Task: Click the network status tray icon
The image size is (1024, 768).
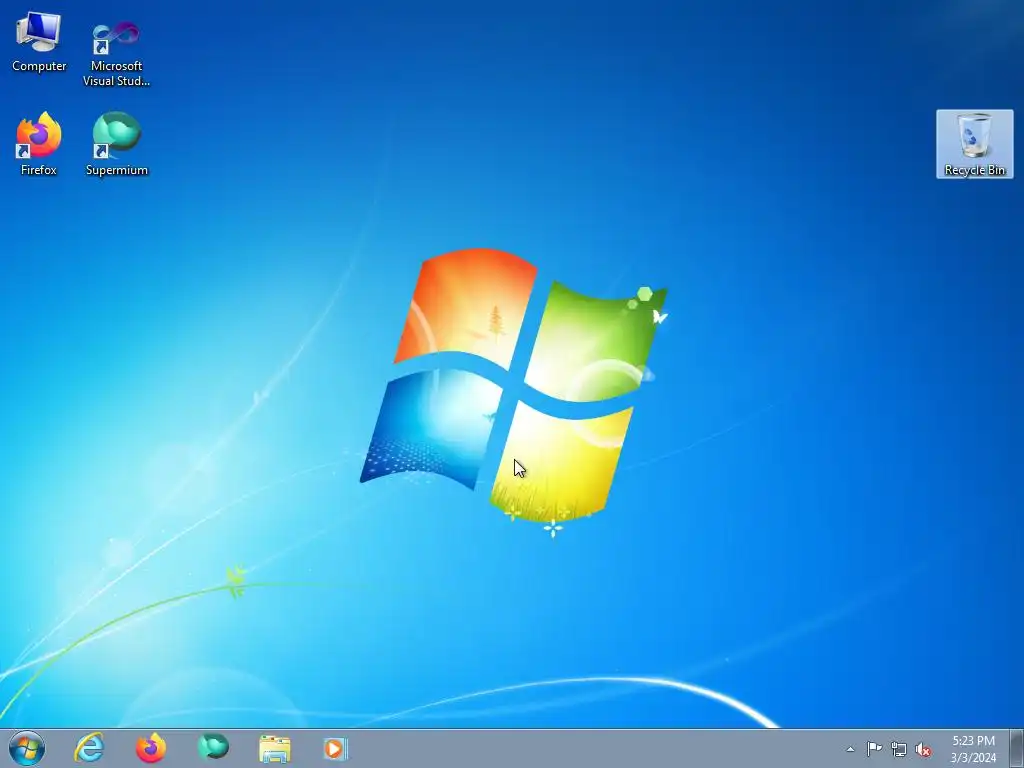Action: coord(899,749)
